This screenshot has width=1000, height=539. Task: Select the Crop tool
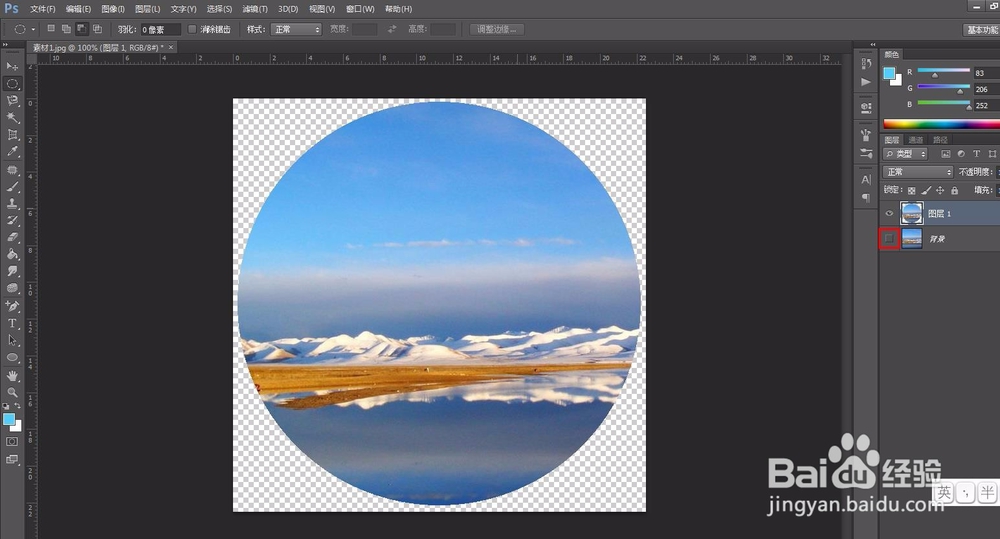pos(12,135)
